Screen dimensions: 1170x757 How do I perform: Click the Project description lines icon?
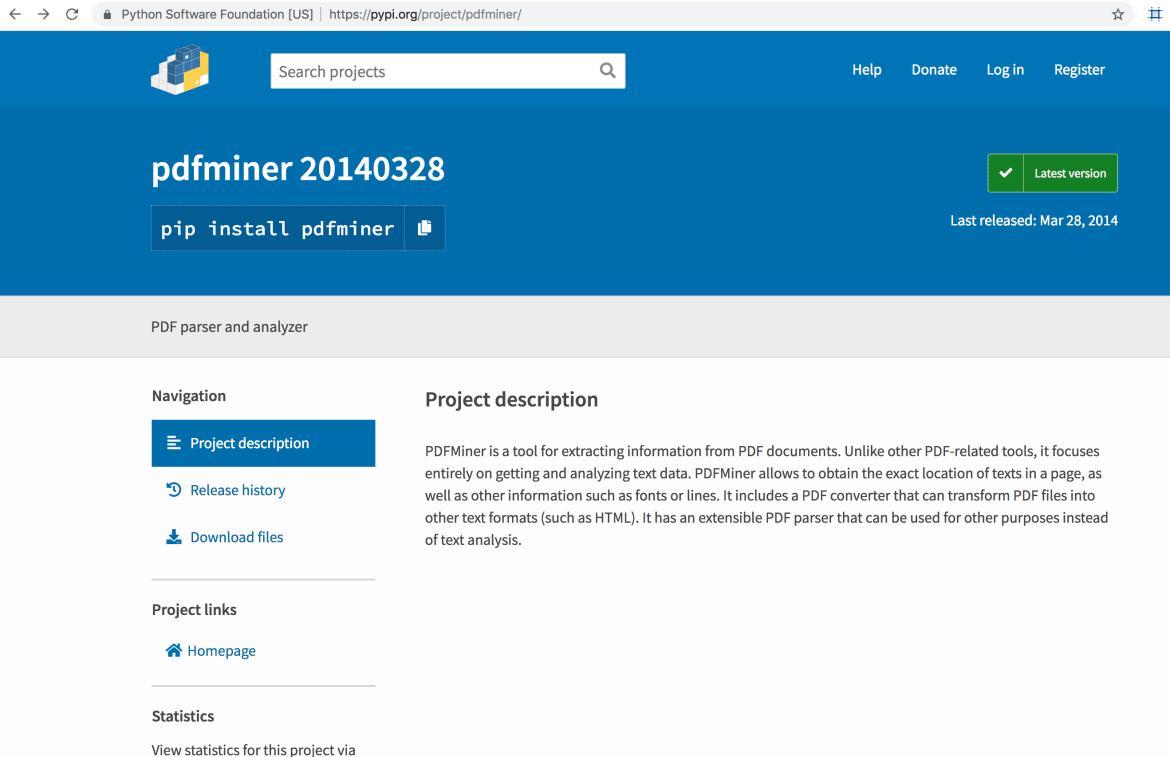174,443
